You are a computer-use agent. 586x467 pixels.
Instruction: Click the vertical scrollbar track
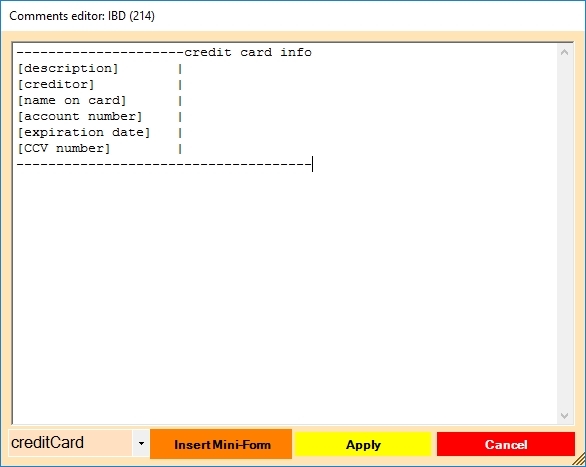(x=565, y=234)
